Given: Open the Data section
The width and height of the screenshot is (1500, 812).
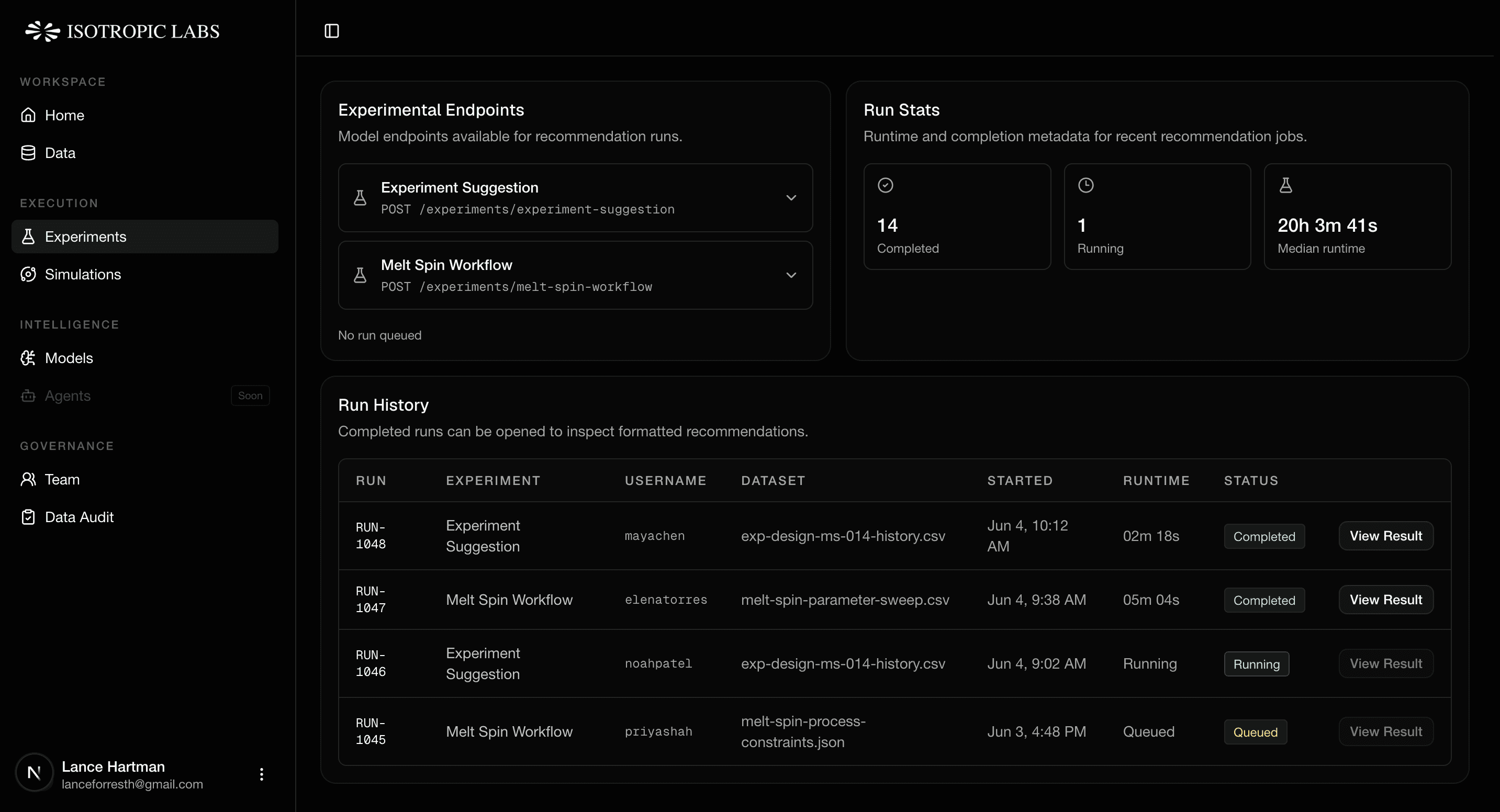Looking at the screenshot, I should [145, 153].
